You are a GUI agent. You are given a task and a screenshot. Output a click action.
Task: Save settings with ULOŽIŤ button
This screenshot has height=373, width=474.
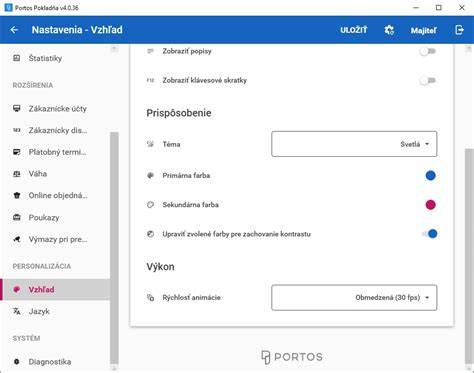click(x=354, y=30)
